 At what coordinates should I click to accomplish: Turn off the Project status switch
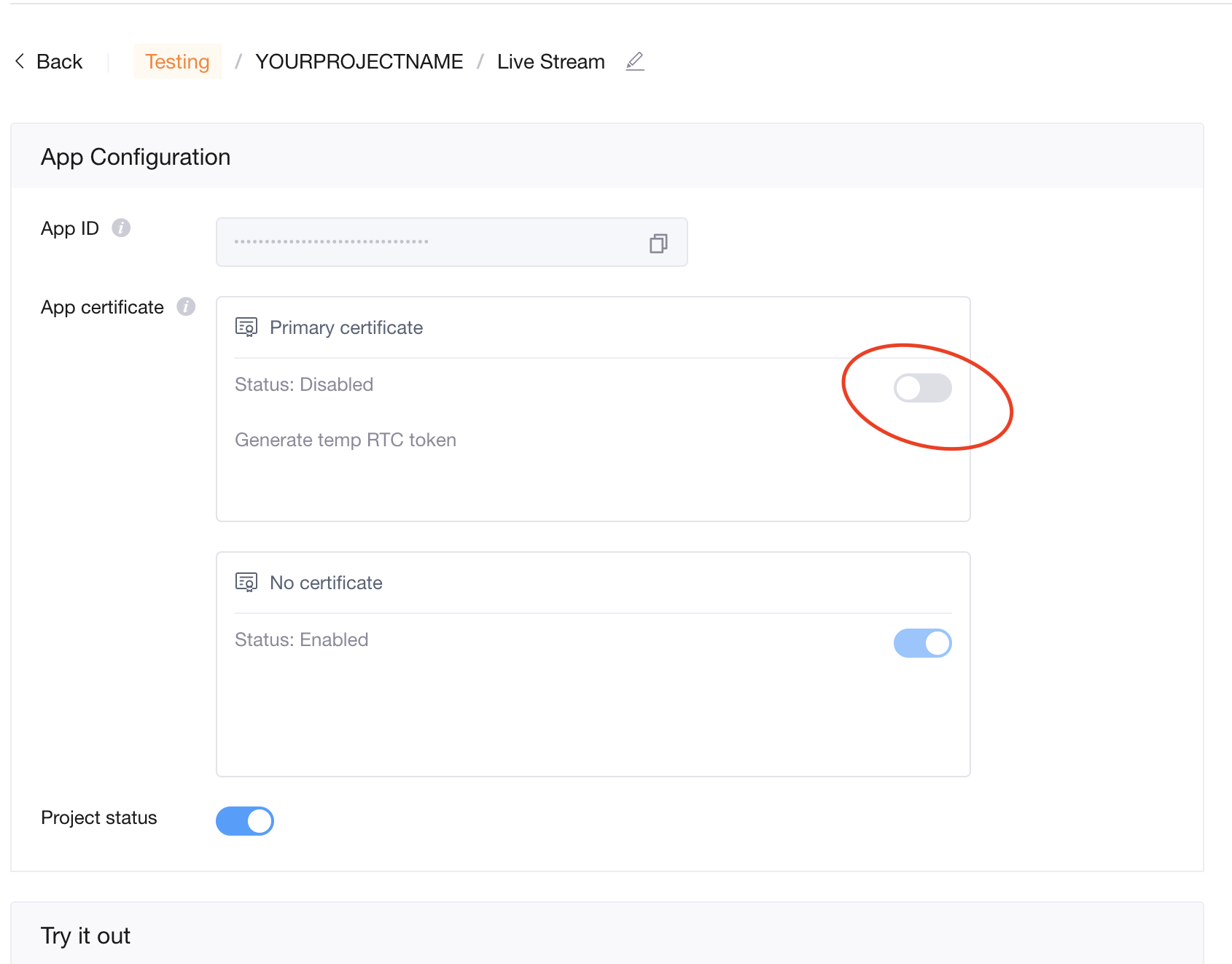pyautogui.click(x=245, y=821)
